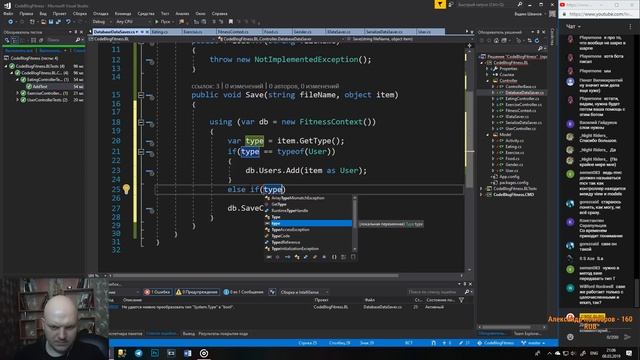Click the Visual Studio logo icon
Screen dimensions: 640x360
coord(7,6)
